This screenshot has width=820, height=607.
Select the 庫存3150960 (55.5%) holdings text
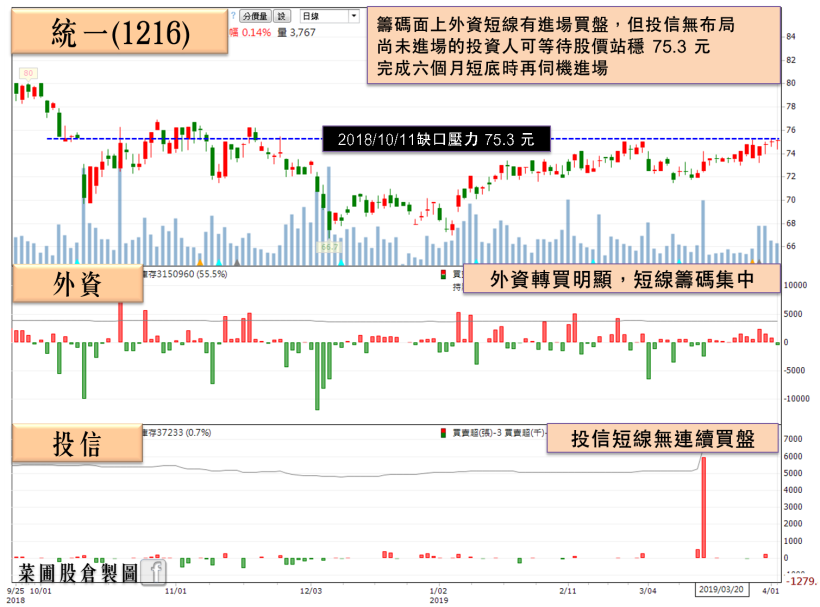[185, 274]
